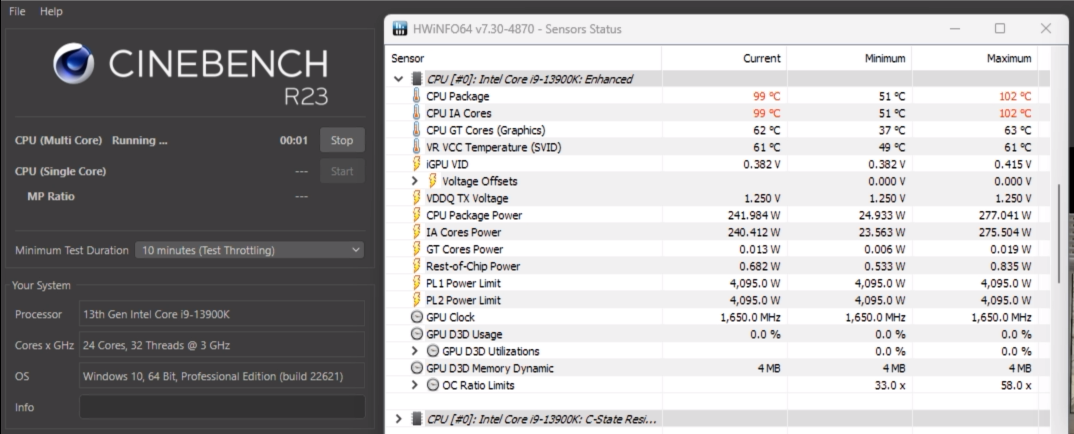Click the CPU Package thermometer icon
The image size is (1074, 434).
(417, 96)
